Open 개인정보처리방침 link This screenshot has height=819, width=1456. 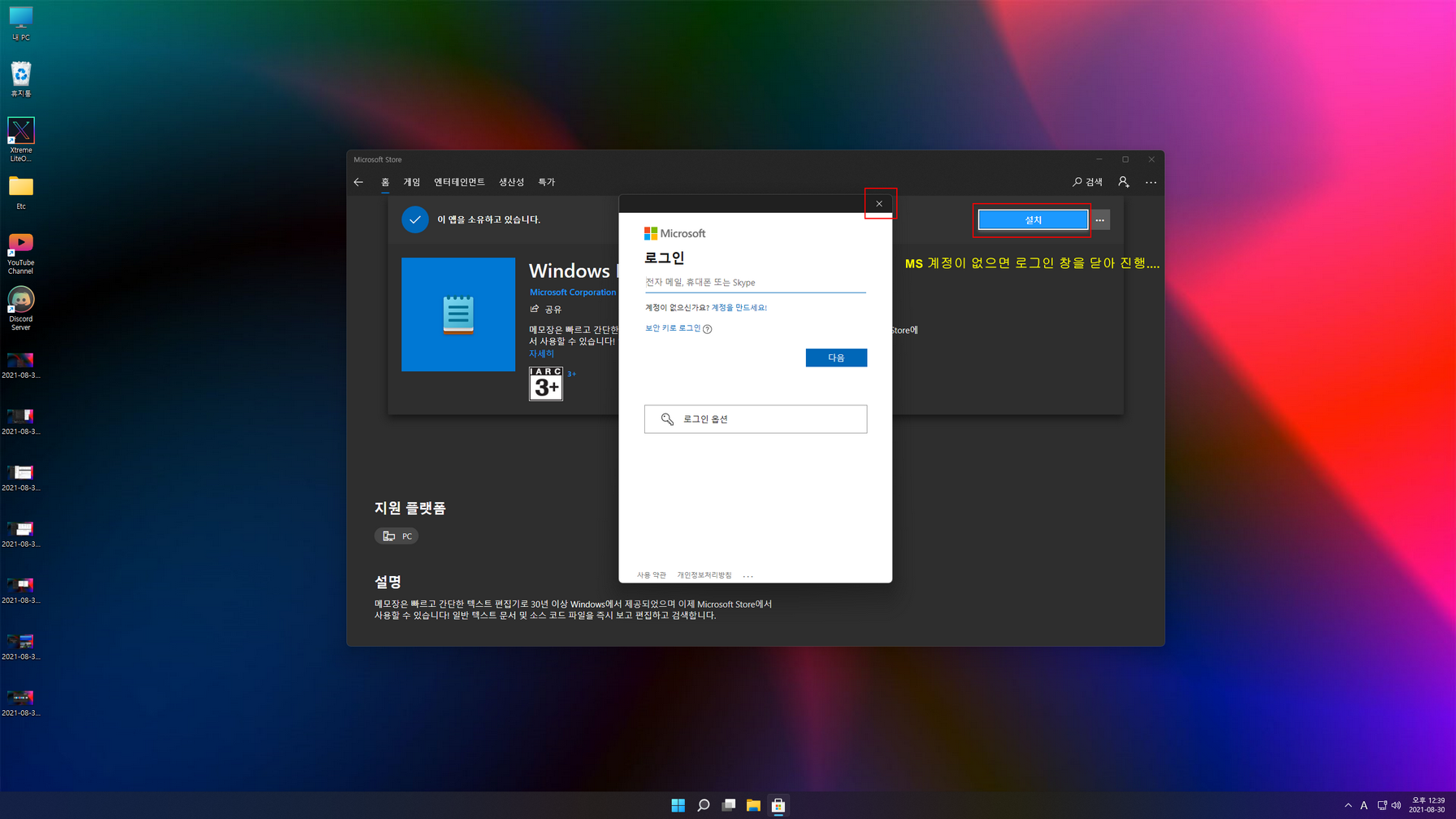(704, 575)
